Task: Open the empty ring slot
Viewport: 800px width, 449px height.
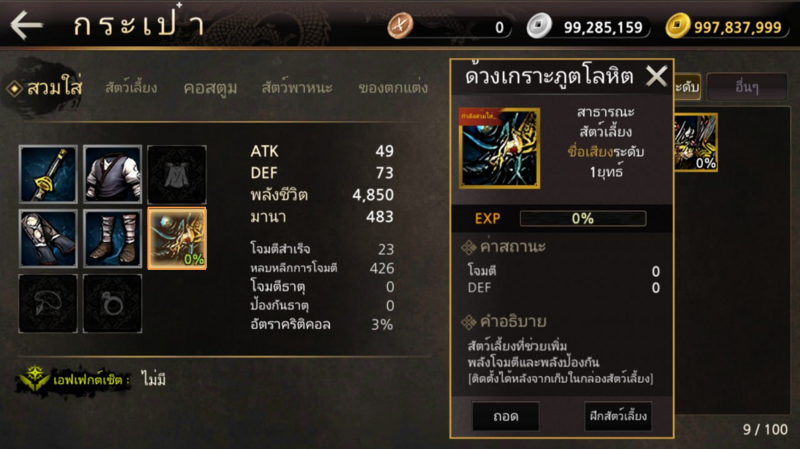Action: pos(112,304)
